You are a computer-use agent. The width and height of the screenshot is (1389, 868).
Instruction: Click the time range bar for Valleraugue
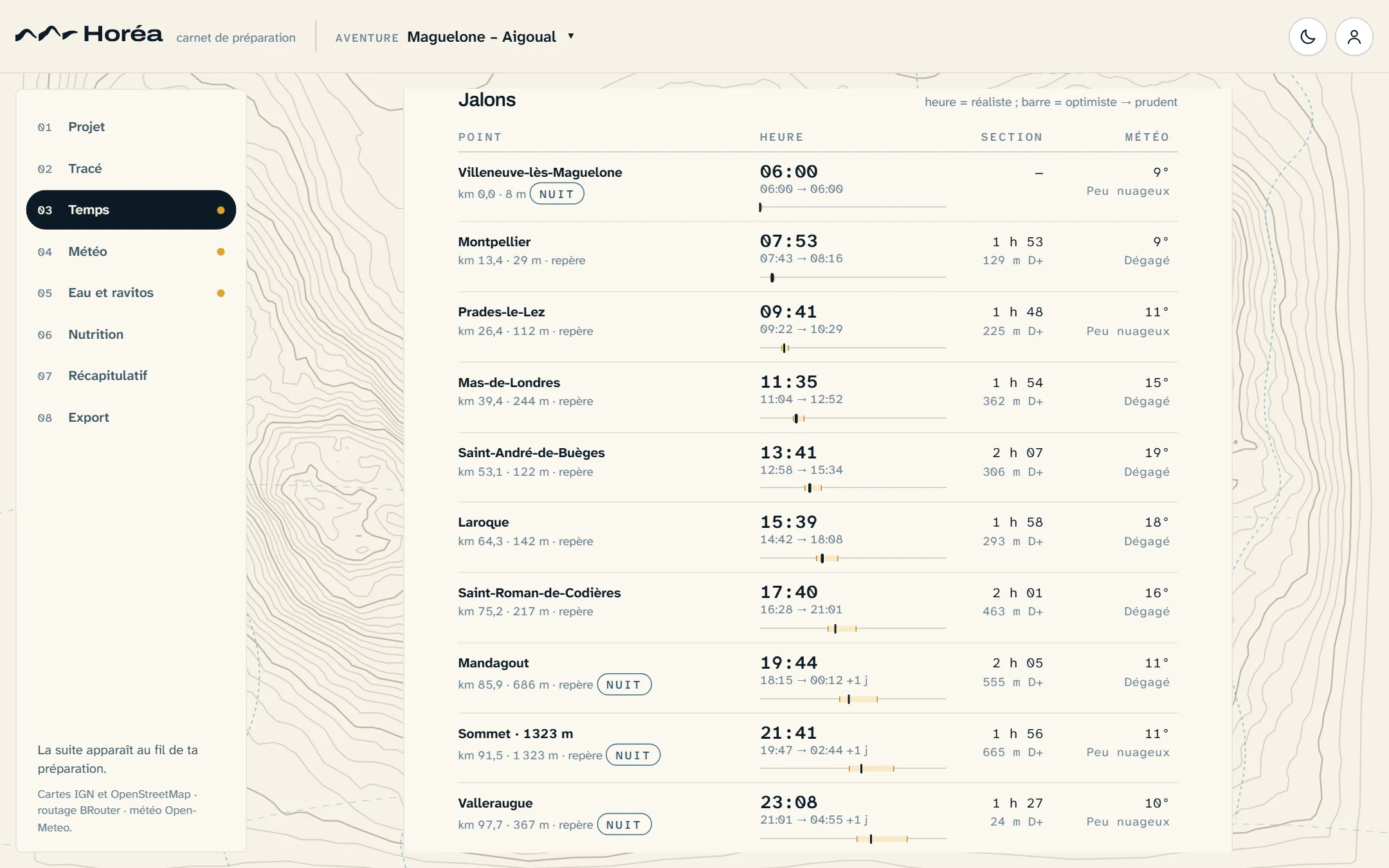coord(853,839)
